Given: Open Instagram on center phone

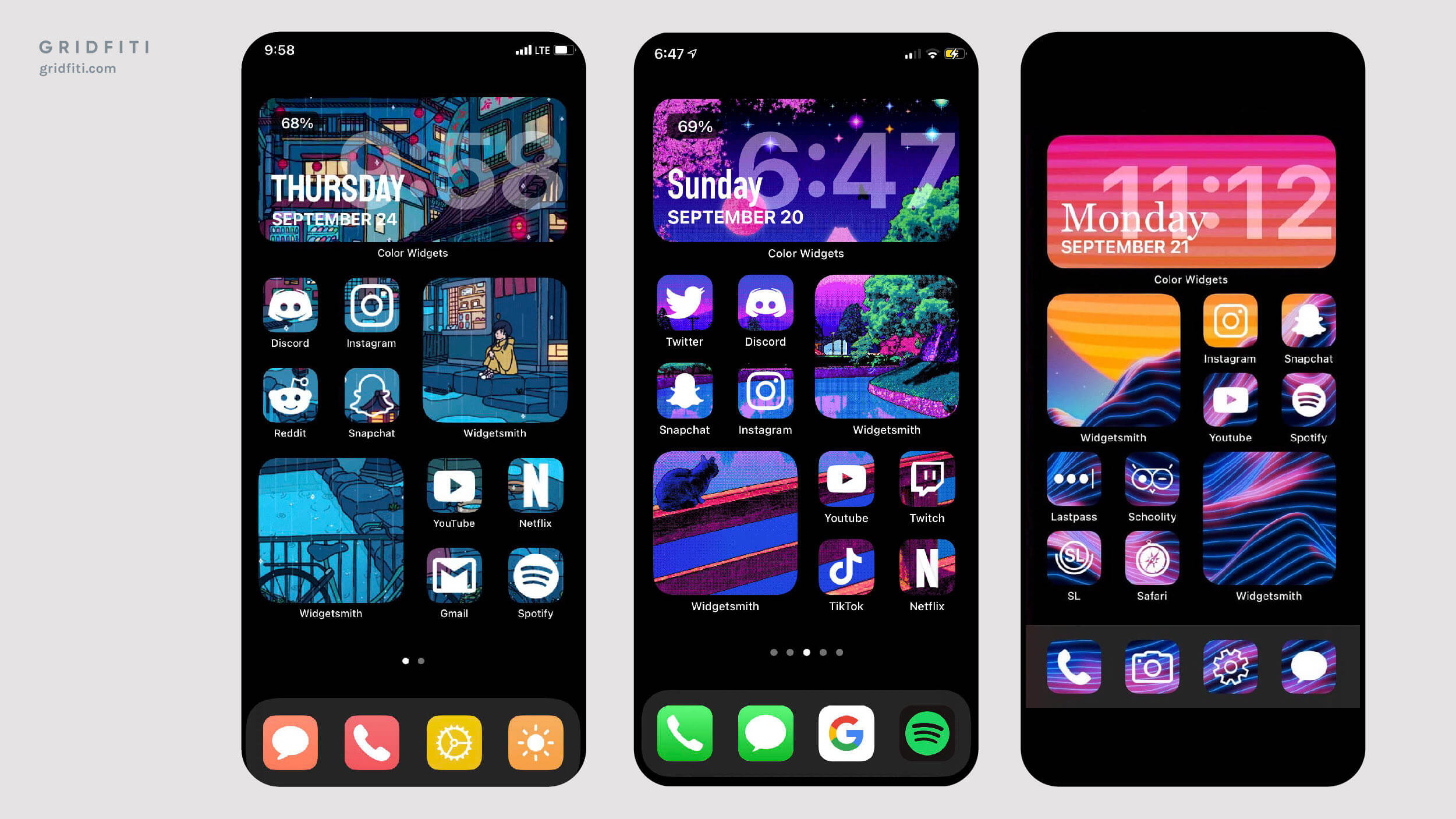Looking at the screenshot, I should (765, 393).
